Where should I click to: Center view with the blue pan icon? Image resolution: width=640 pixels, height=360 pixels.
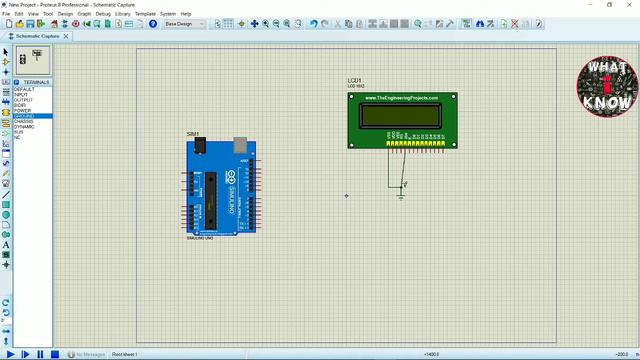pos(254,24)
